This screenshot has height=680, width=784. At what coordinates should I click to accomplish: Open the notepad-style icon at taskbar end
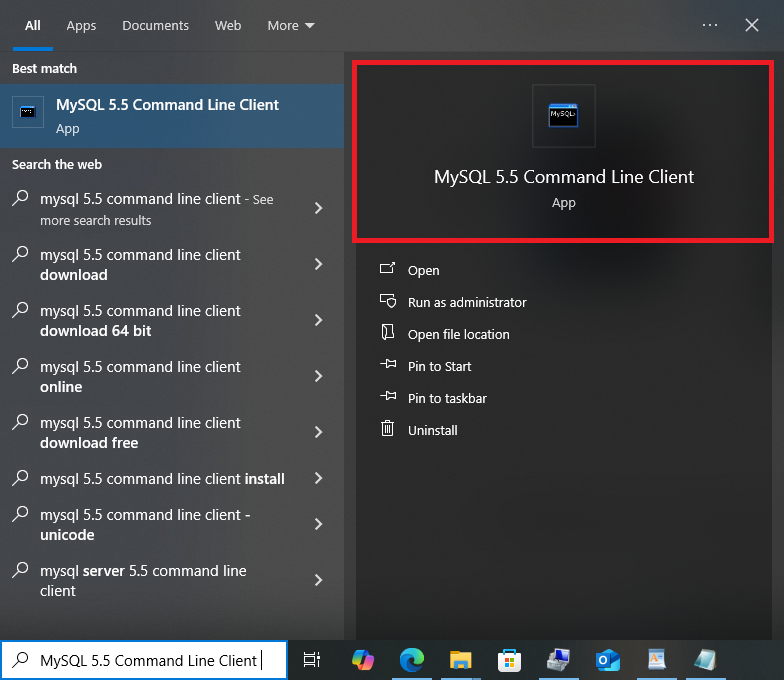(x=705, y=660)
